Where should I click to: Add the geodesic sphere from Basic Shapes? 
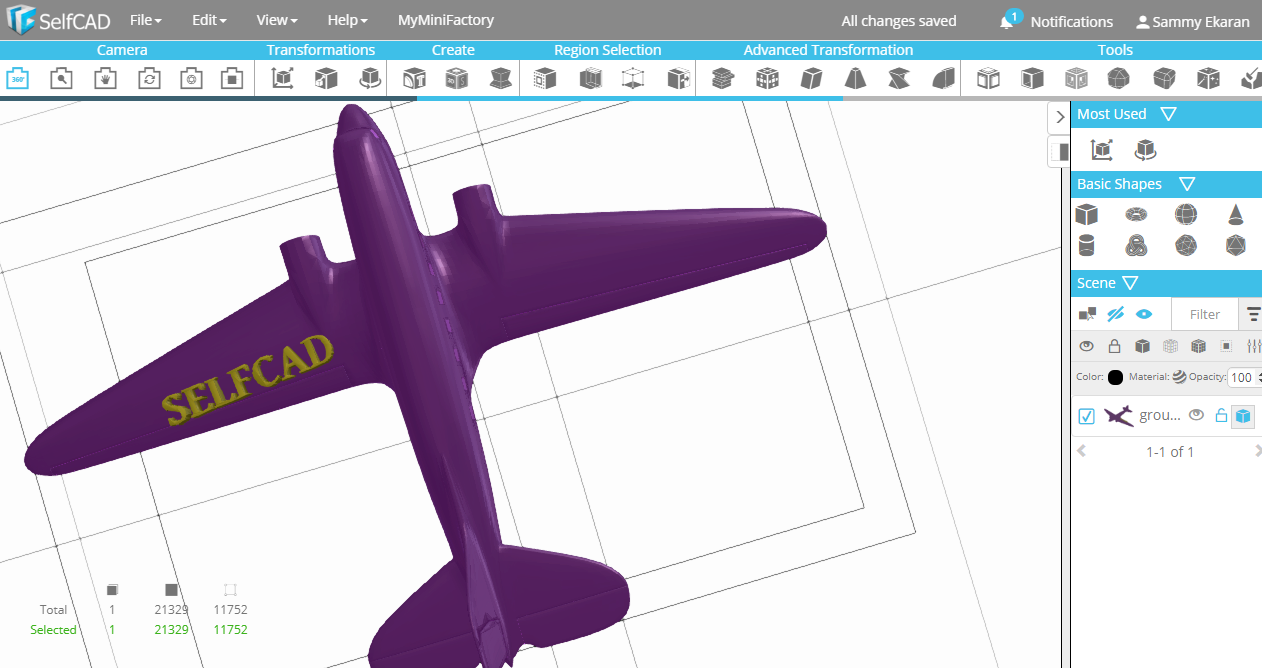click(1186, 245)
